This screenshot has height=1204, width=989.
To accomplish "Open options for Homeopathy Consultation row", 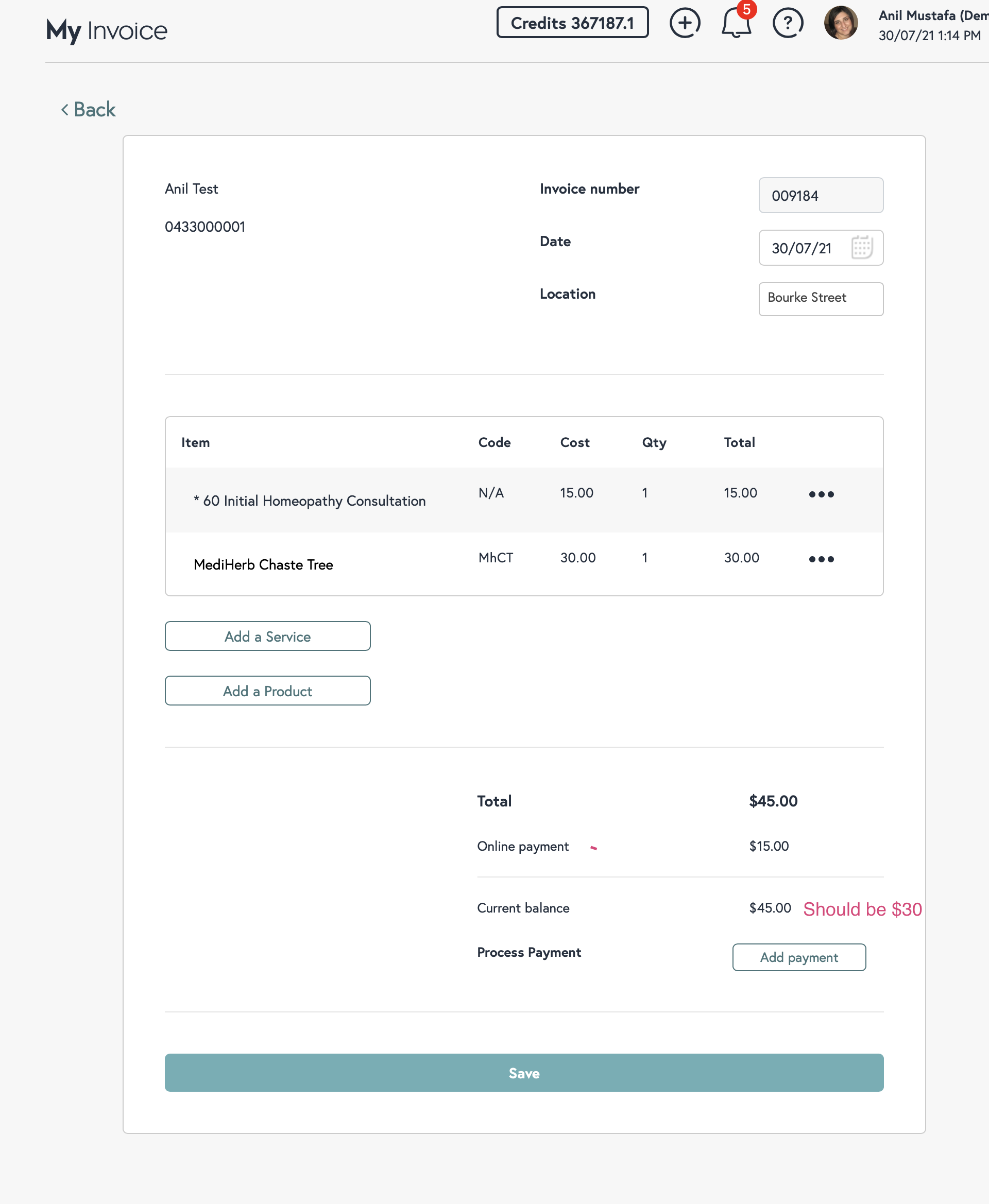I will [x=821, y=494].
